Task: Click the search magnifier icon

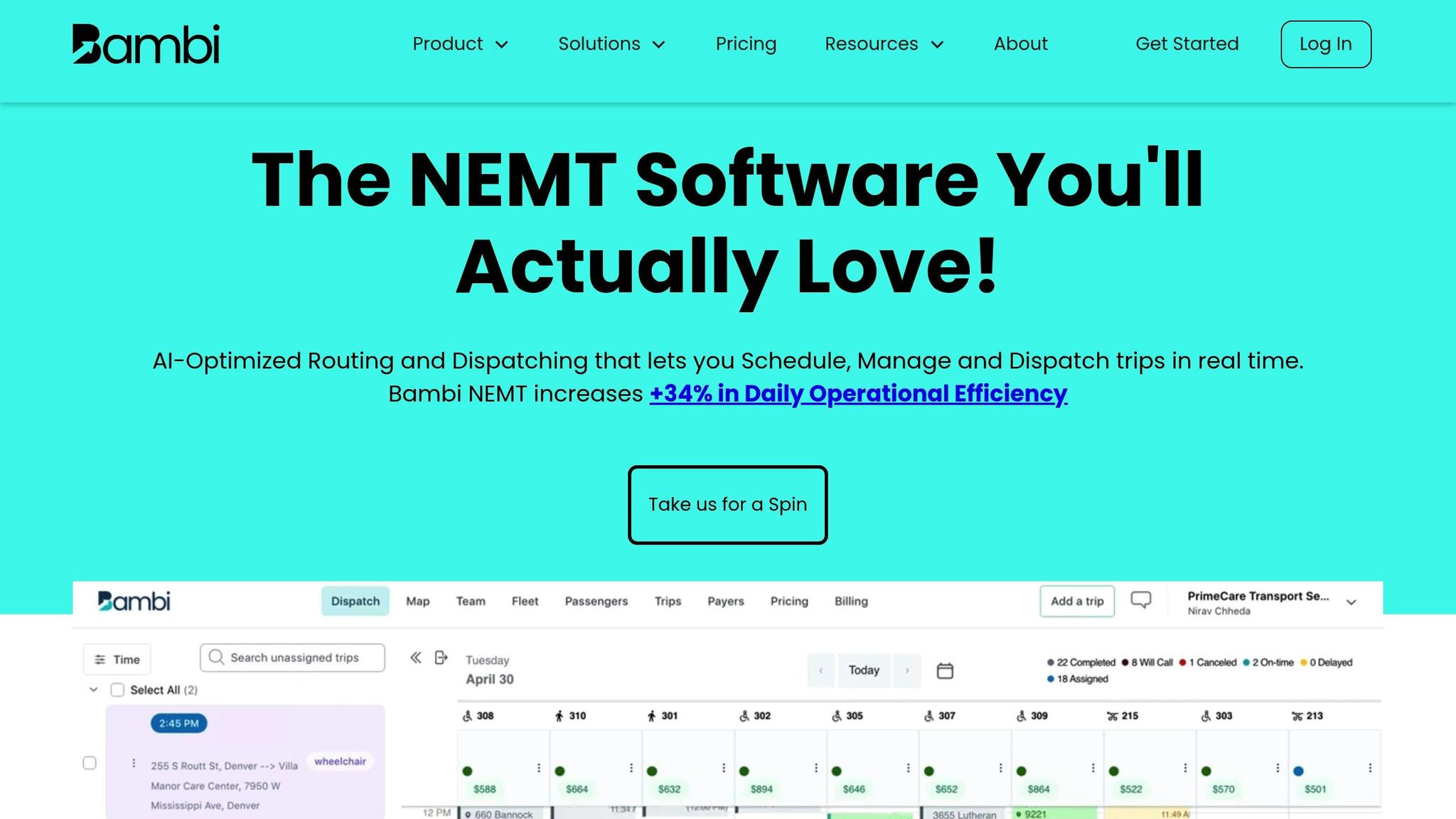Action: coord(216,657)
